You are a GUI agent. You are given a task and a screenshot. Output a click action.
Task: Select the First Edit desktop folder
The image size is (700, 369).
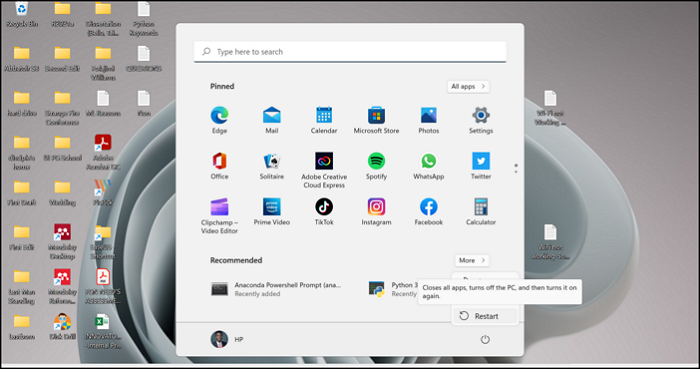(x=21, y=237)
